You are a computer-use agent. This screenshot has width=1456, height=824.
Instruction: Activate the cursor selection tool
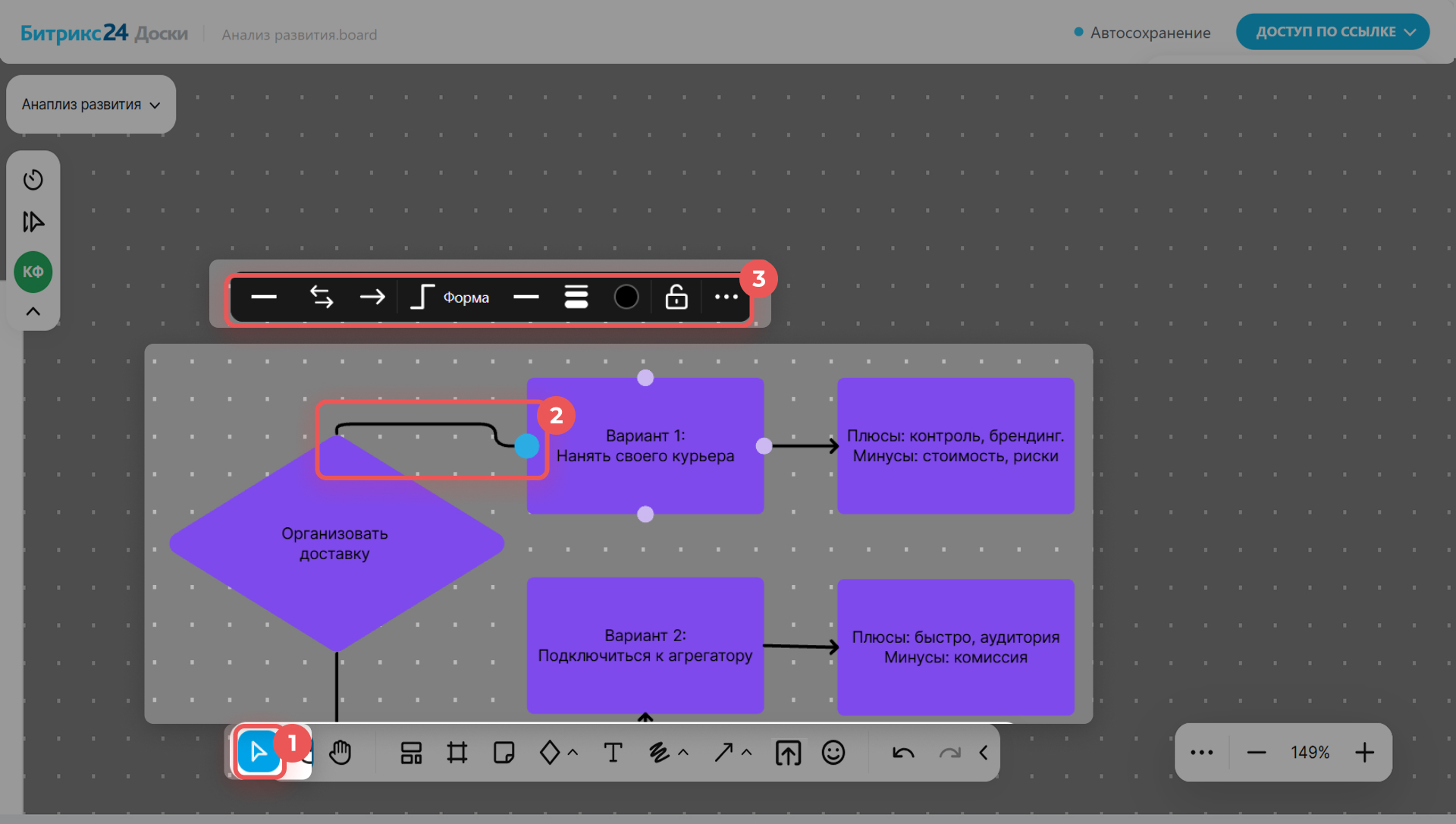(259, 753)
